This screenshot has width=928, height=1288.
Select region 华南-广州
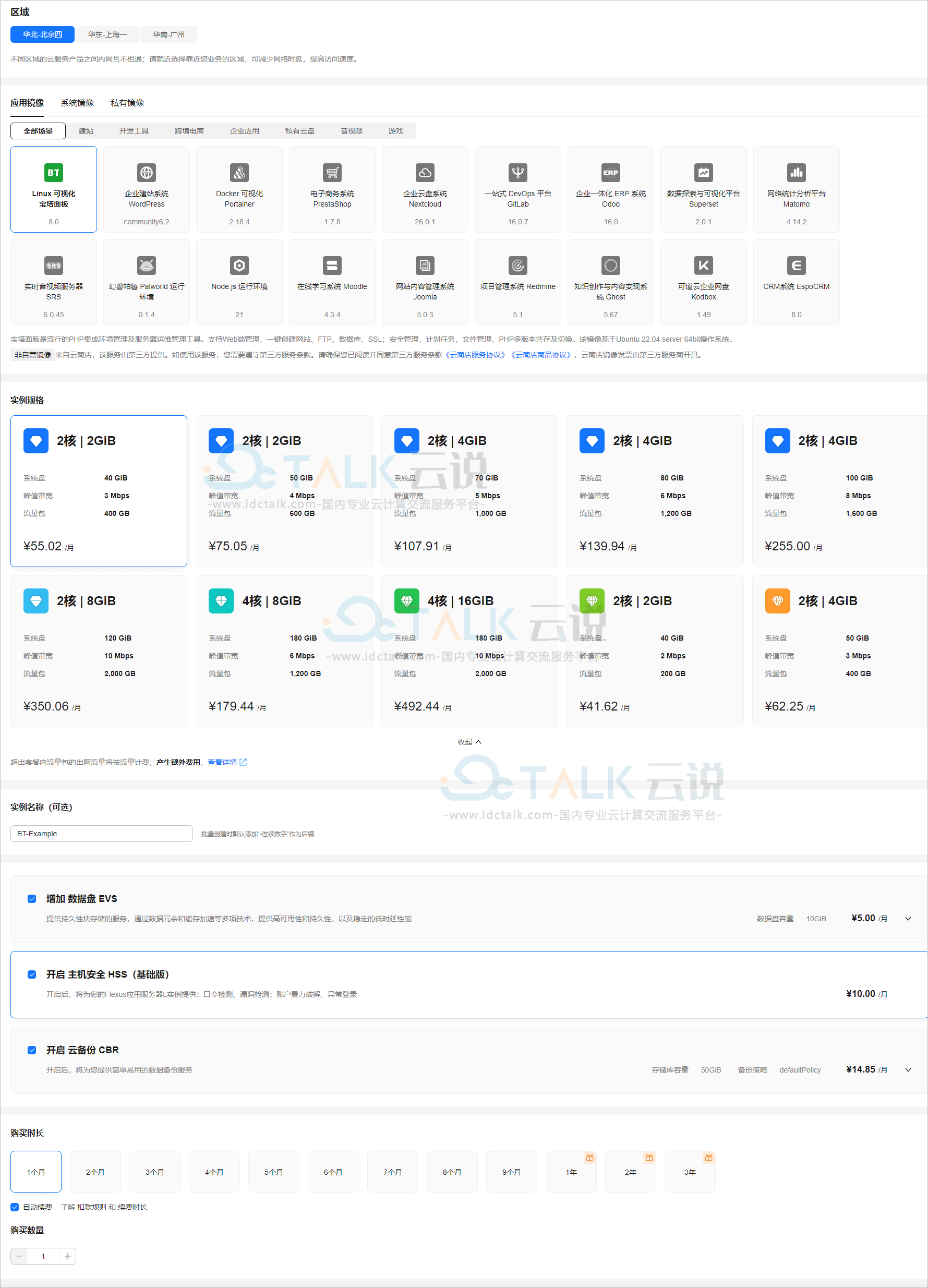pos(168,34)
